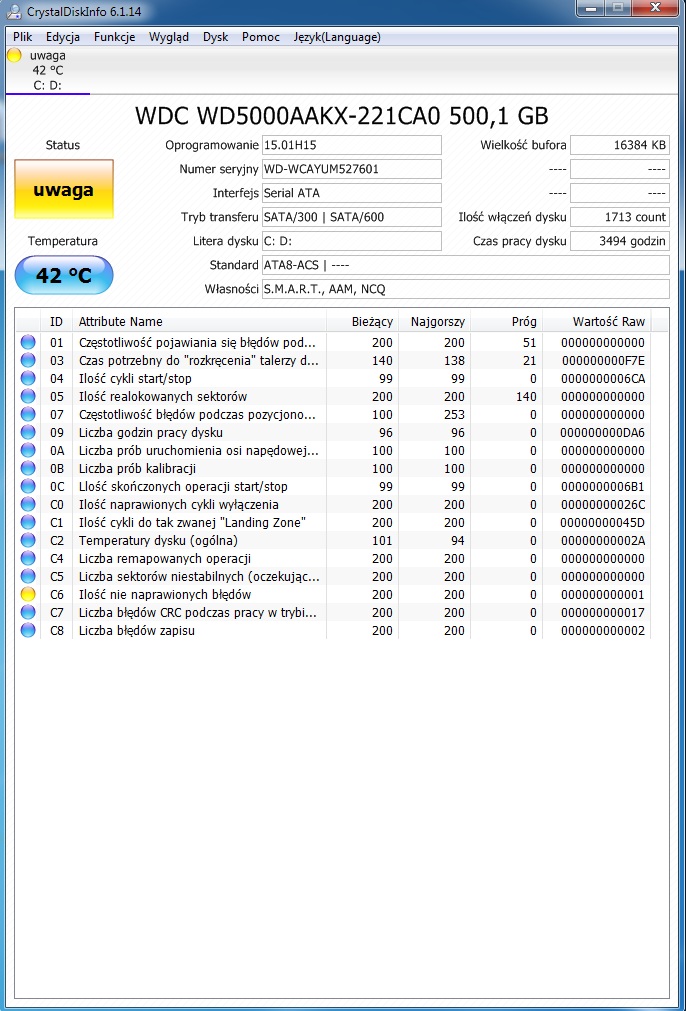Click the Własności field S.M.A.R.T., AAM, NCQ
This screenshot has width=686, height=1011.
click(466, 290)
